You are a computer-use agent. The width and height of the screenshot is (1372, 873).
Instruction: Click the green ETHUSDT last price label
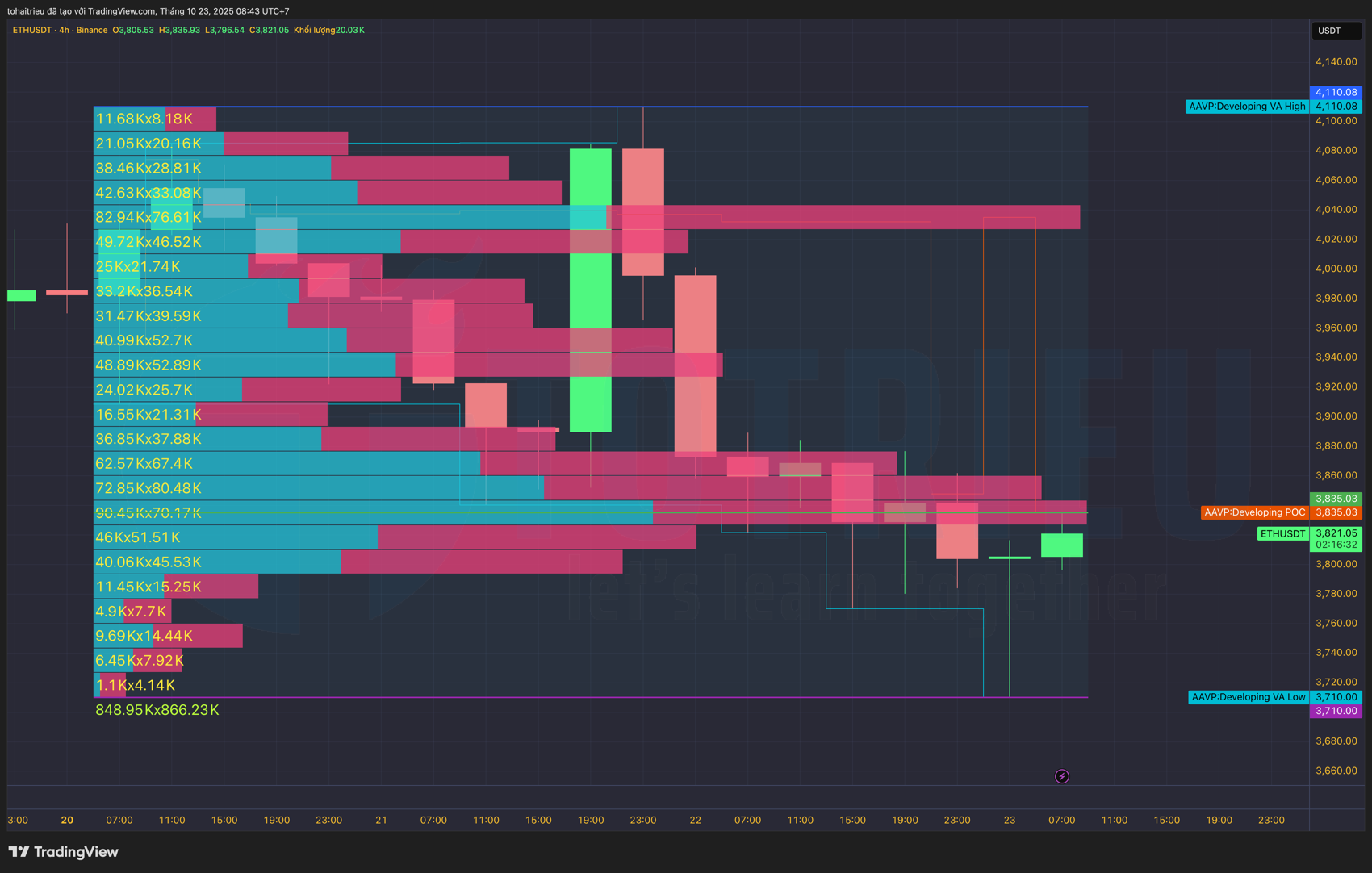click(x=1282, y=533)
